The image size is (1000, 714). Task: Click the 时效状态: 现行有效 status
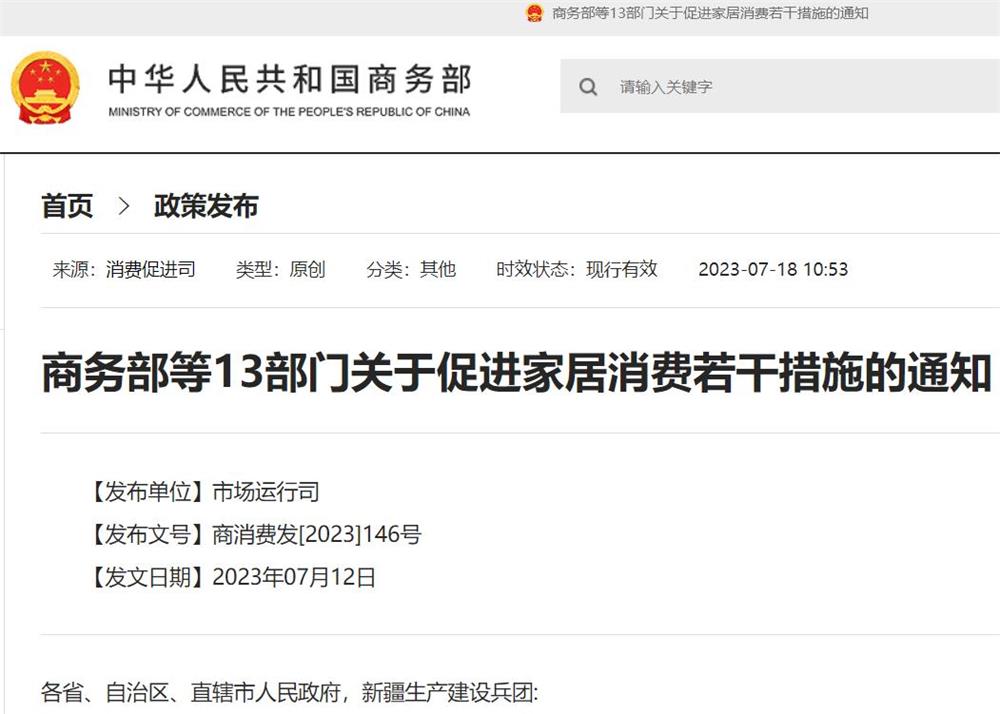(577, 269)
